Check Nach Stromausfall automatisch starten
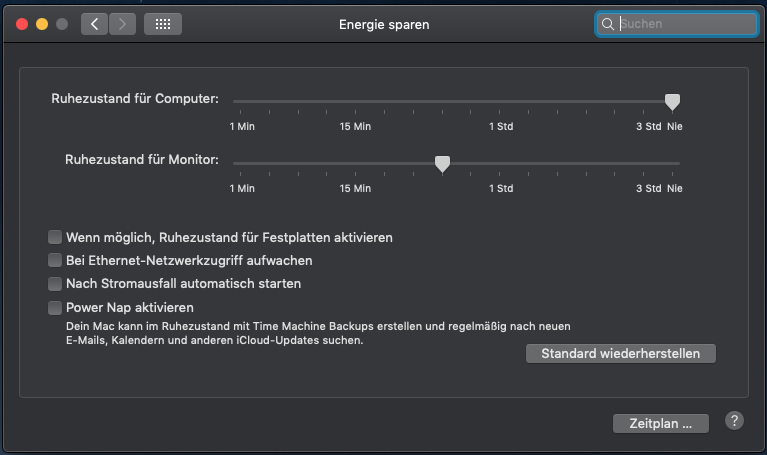This screenshot has width=767, height=455. 55,284
